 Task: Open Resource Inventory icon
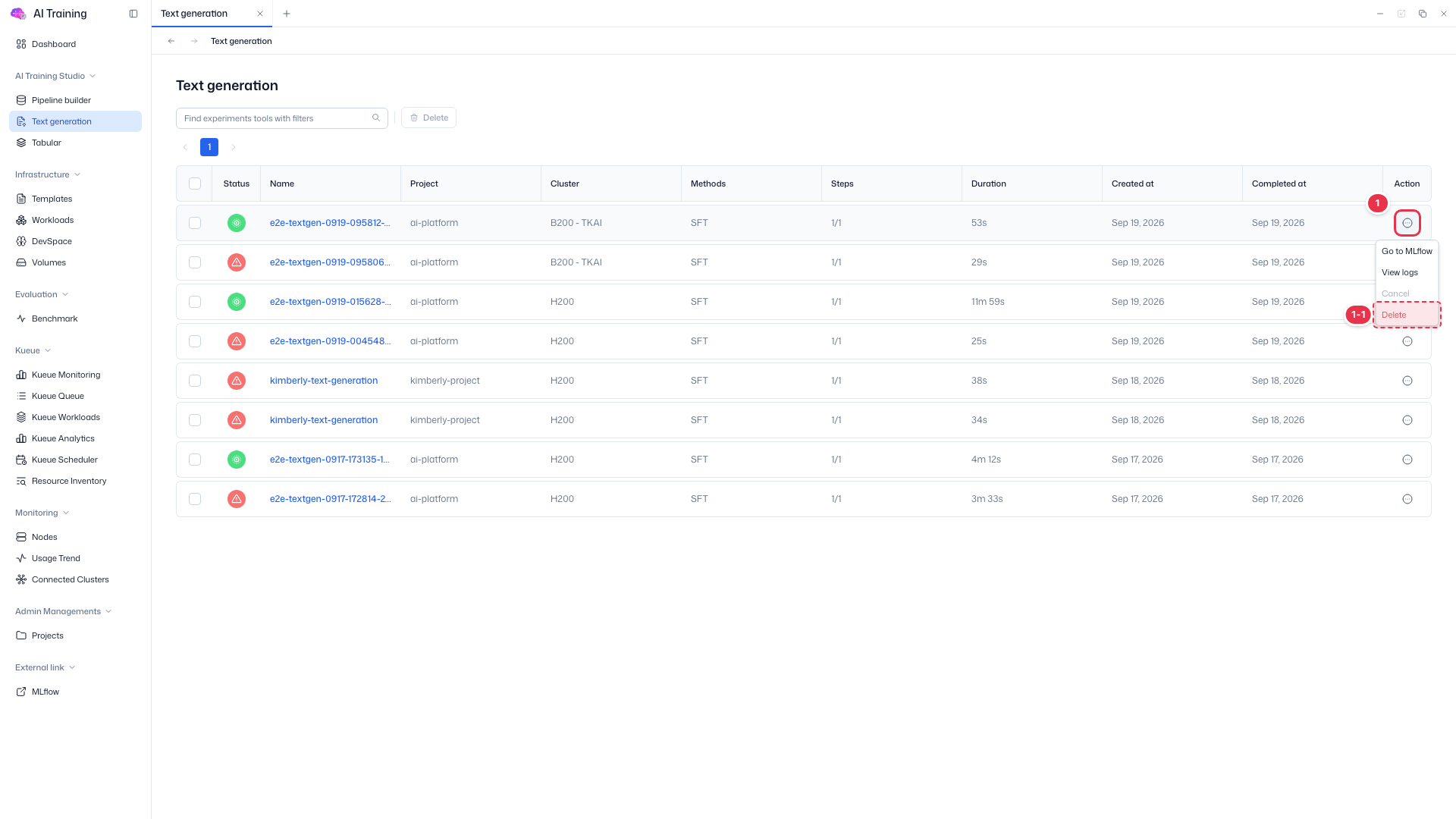(21, 481)
